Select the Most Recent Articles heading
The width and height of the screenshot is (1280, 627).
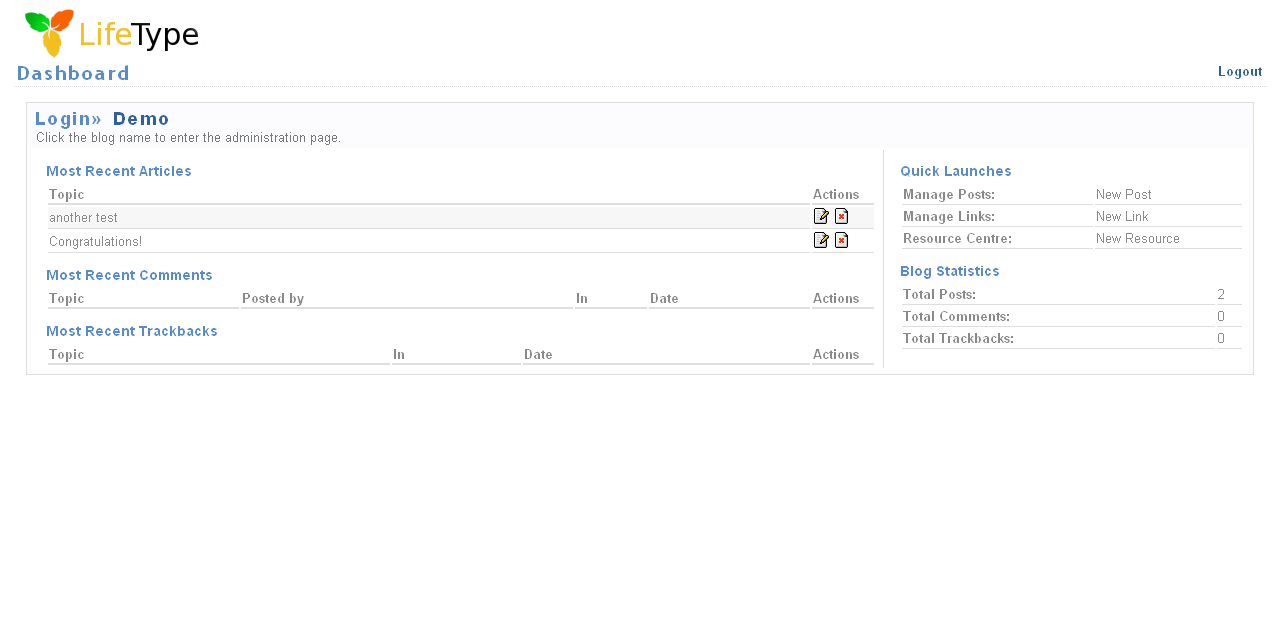(x=118, y=171)
